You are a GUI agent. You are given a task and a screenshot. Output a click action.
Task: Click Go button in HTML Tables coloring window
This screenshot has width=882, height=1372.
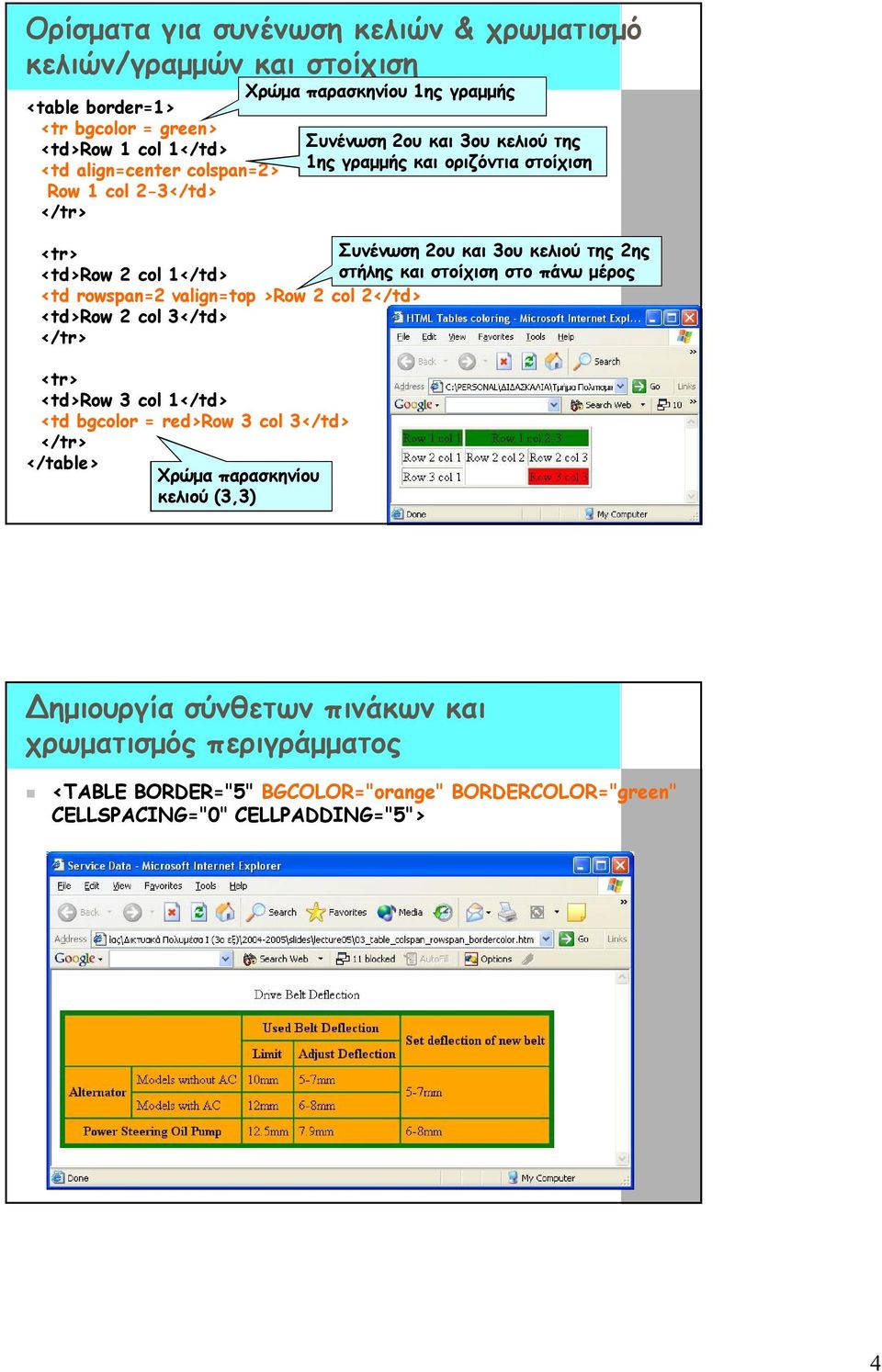[647, 387]
